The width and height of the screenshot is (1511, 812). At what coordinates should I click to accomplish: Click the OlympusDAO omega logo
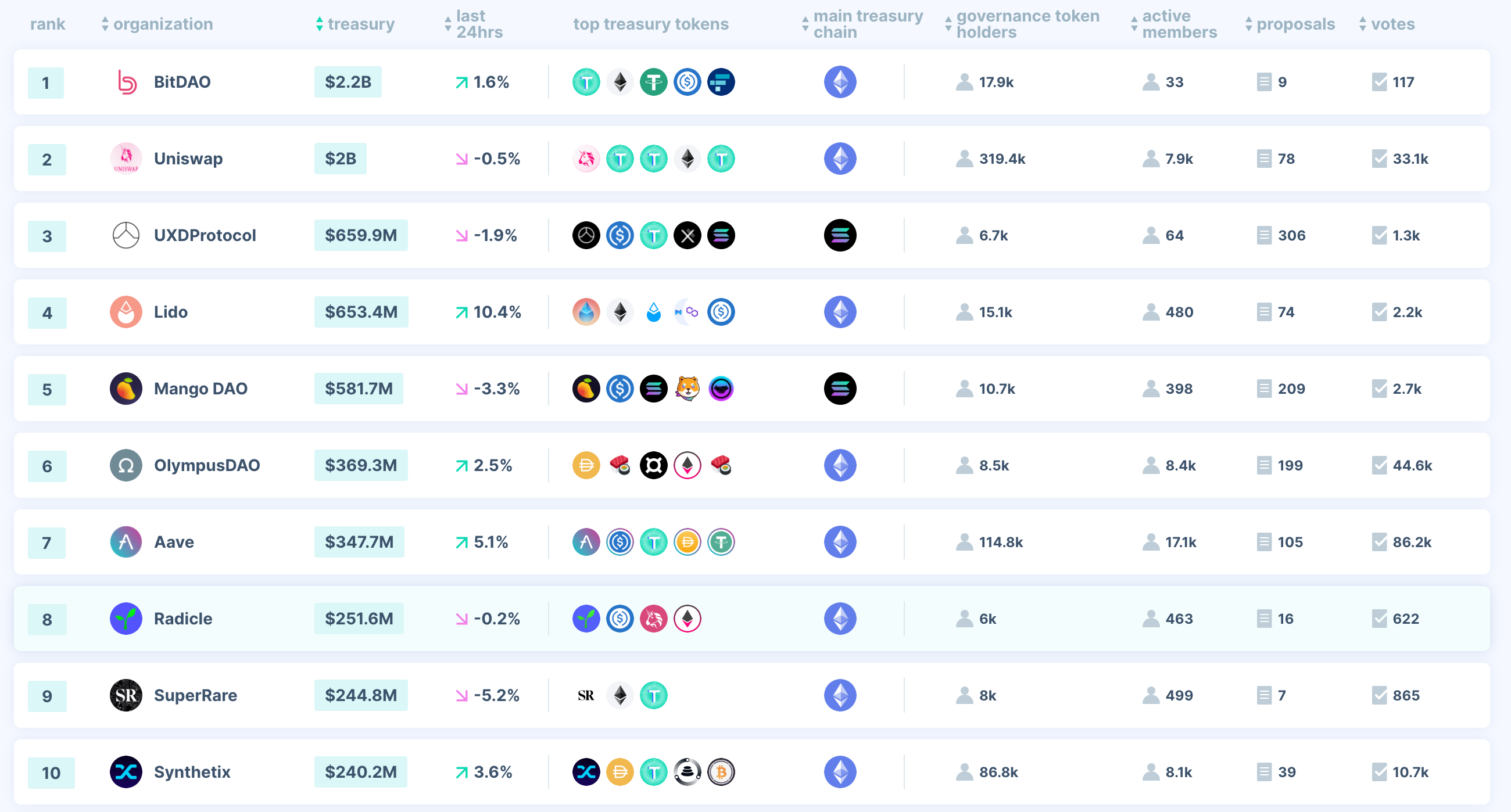pos(126,465)
